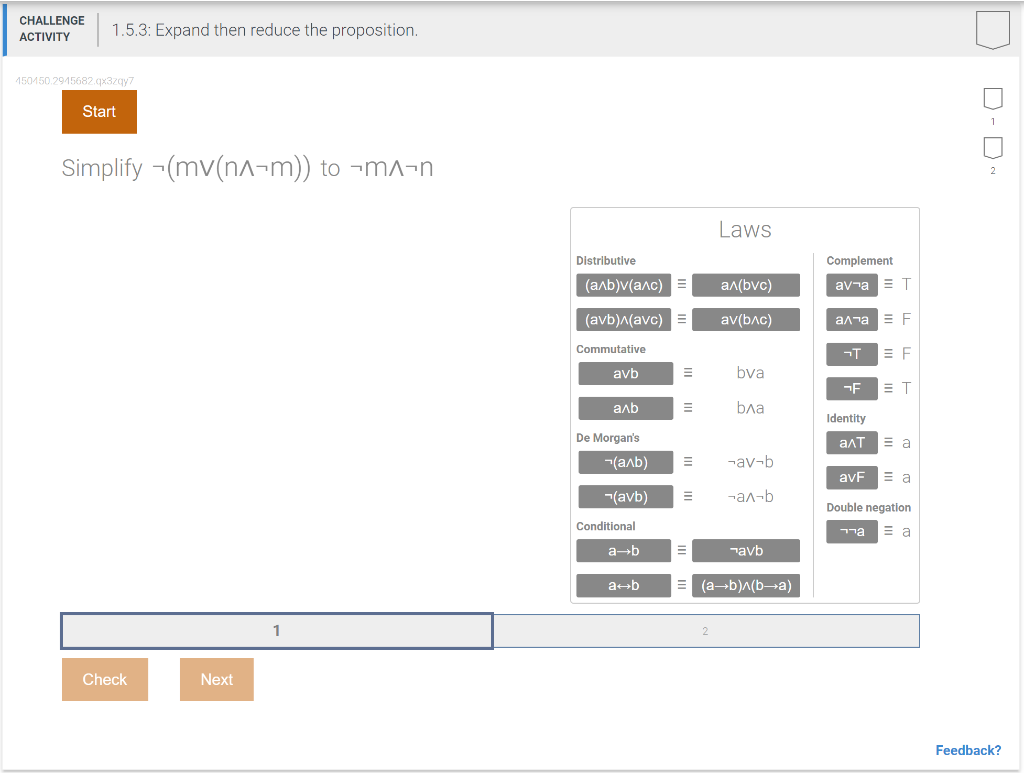Apply the identity law a∨F
Screen dimensions: 1024x773
(x=851, y=477)
